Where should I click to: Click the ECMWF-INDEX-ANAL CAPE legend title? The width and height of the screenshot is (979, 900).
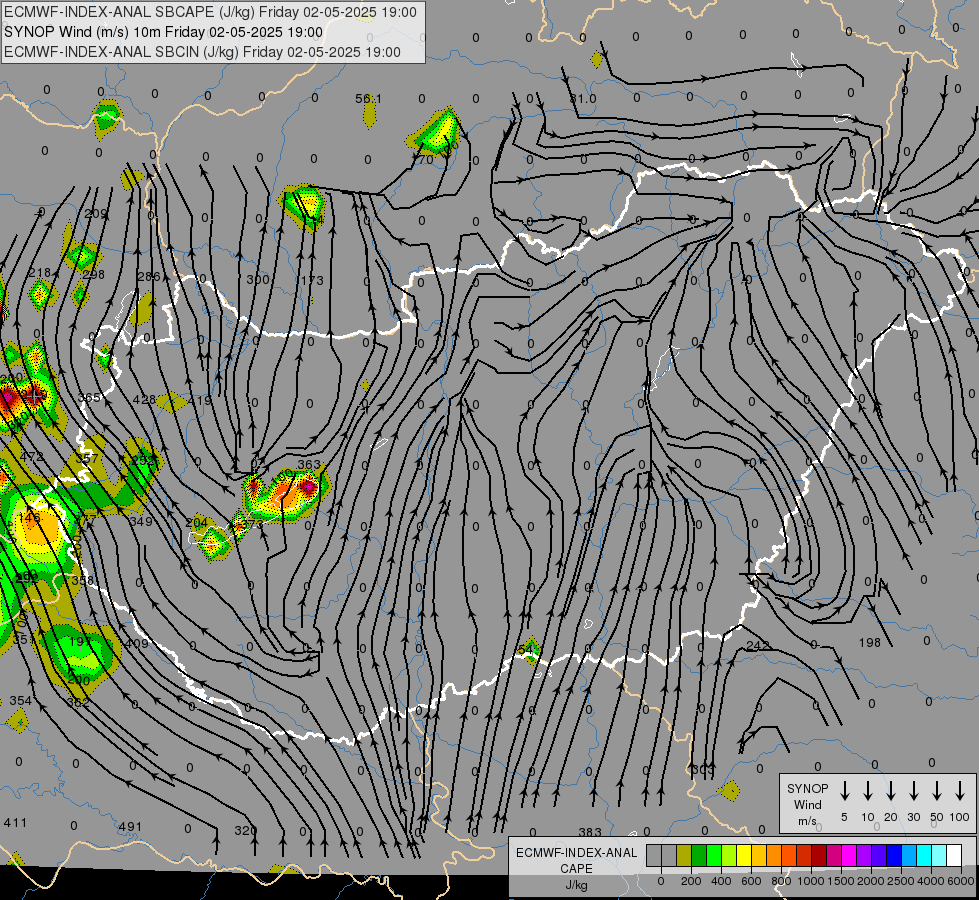click(576, 861)
